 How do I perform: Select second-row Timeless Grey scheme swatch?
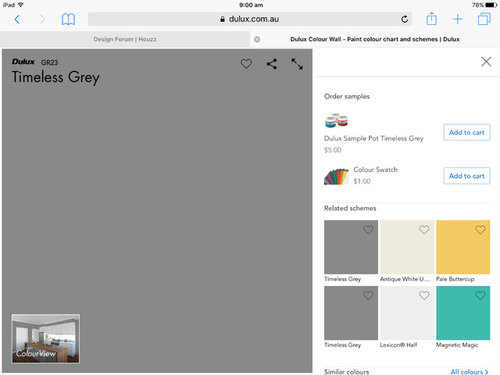point(351,313)
